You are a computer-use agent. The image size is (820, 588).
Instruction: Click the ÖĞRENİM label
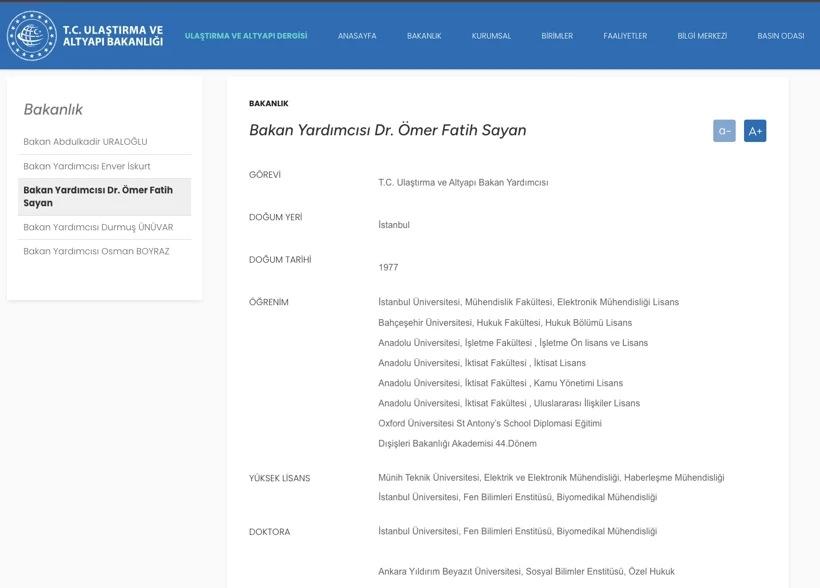tap(269, 302)
